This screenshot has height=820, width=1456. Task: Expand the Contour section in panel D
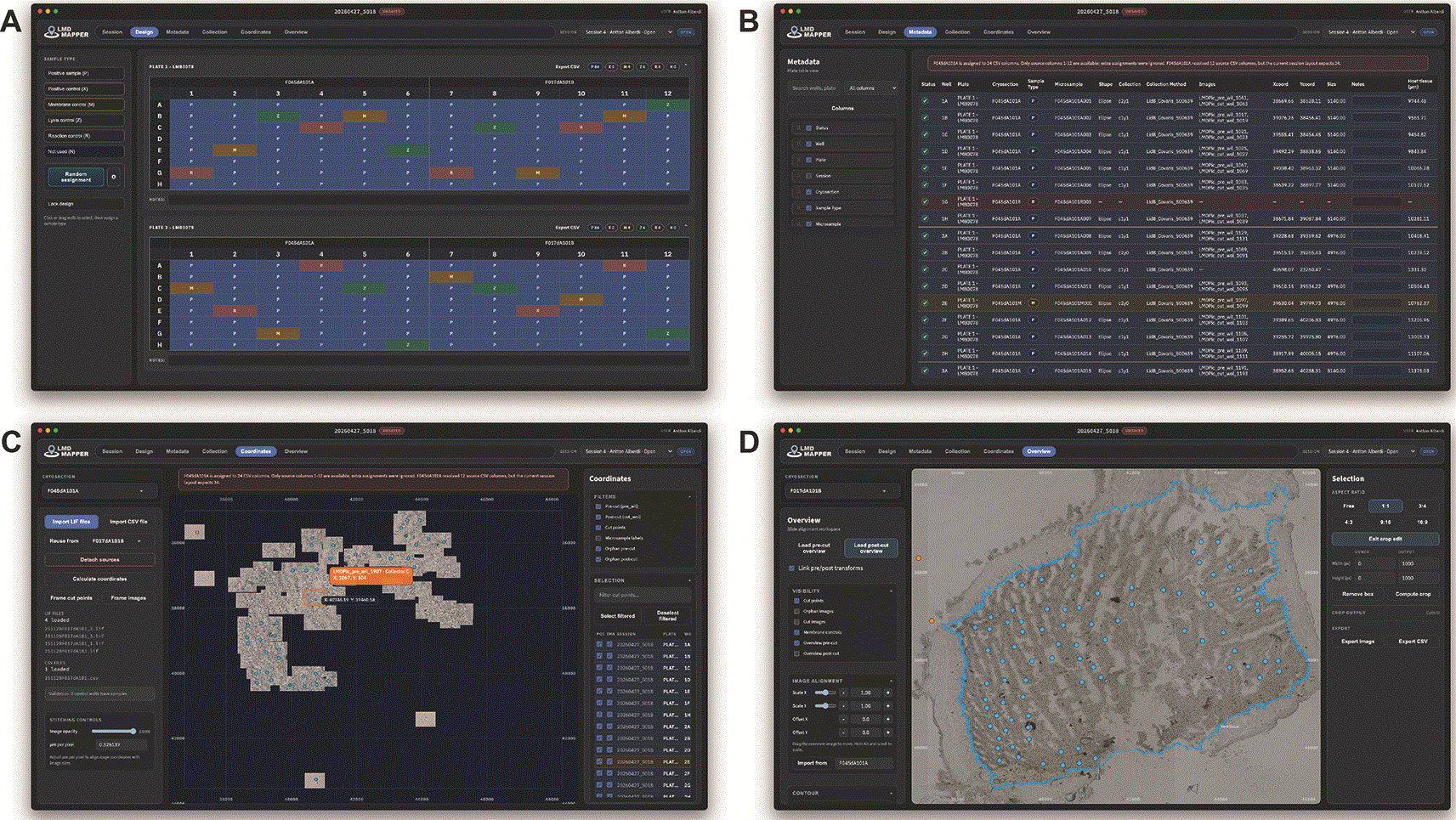point(841,794)
